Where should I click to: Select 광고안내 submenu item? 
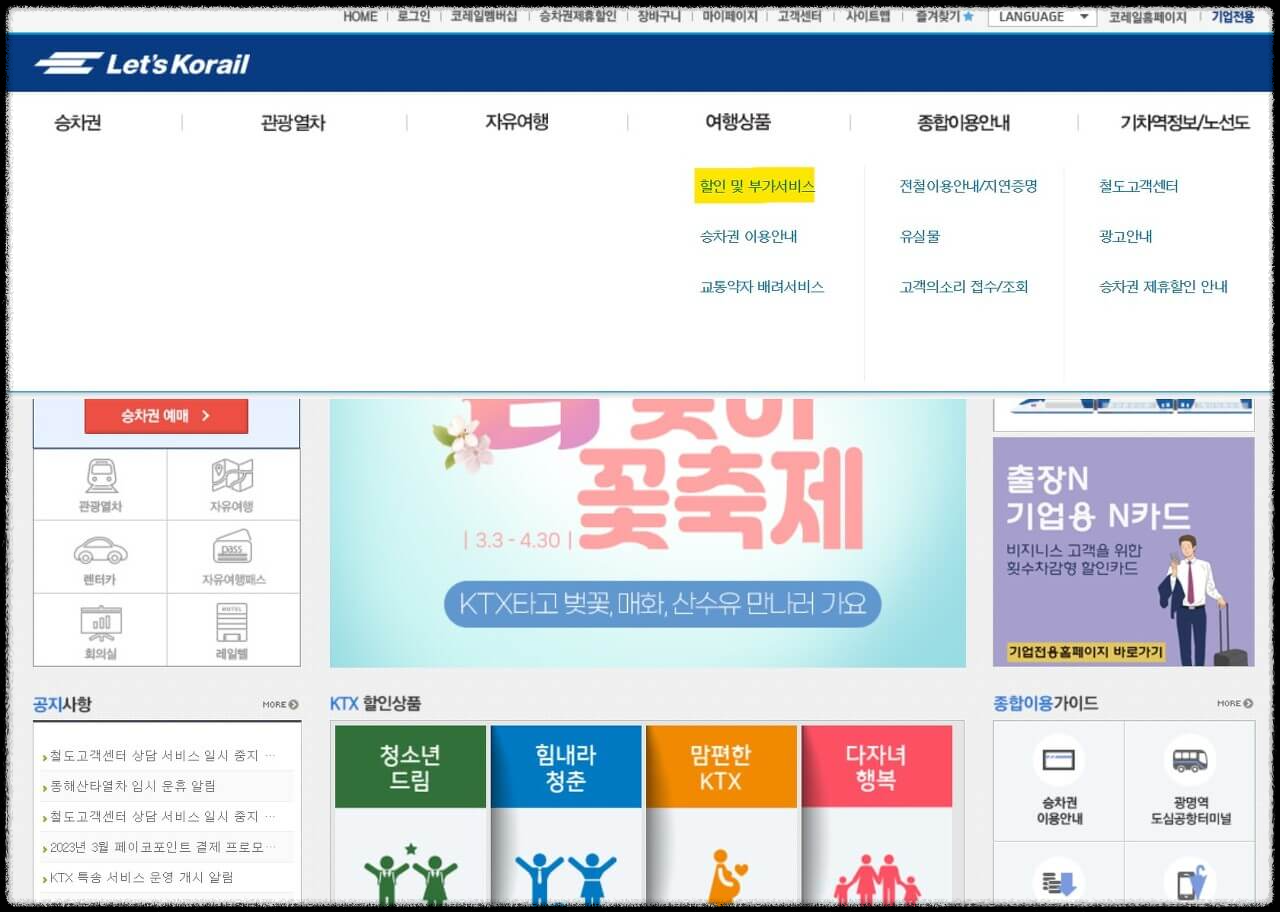tap(1126, 237)
